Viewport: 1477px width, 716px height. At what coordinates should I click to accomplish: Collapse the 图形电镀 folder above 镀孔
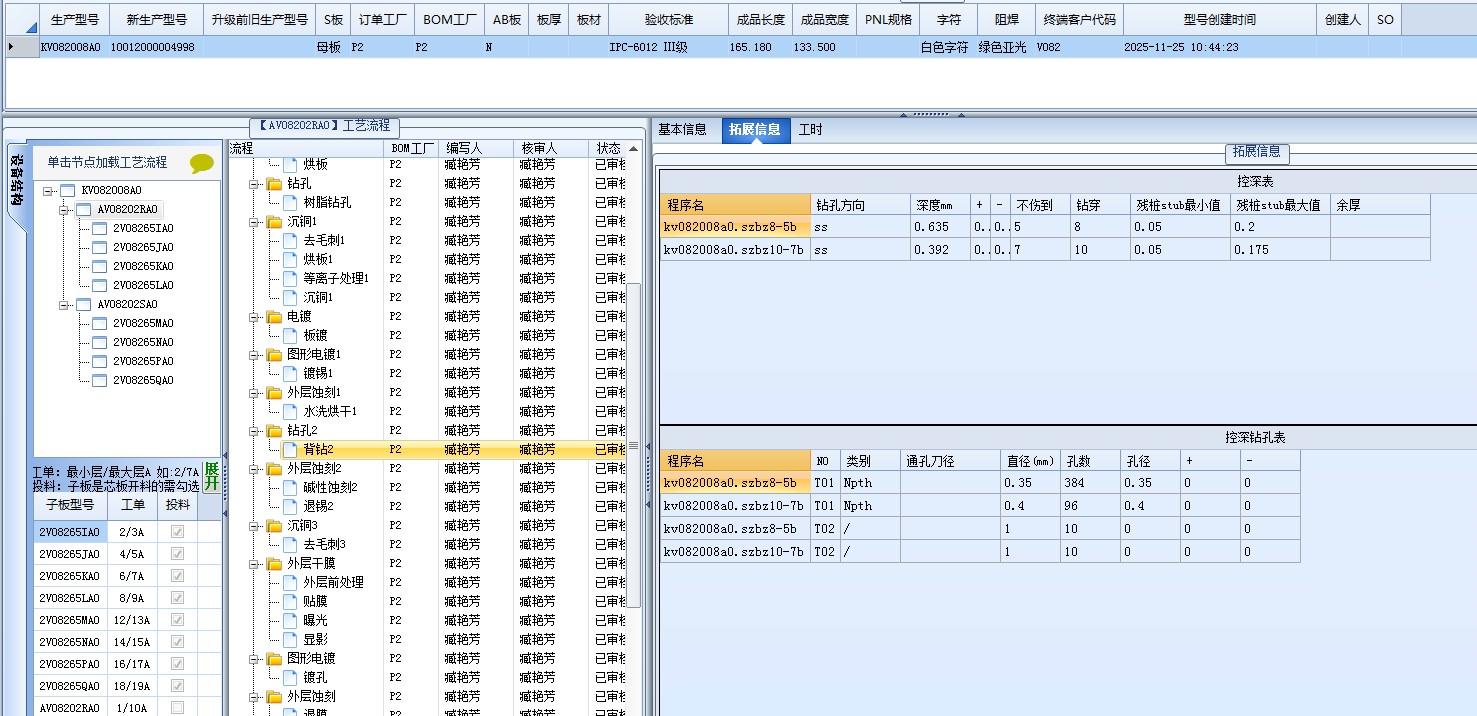(x=254, y=659)
